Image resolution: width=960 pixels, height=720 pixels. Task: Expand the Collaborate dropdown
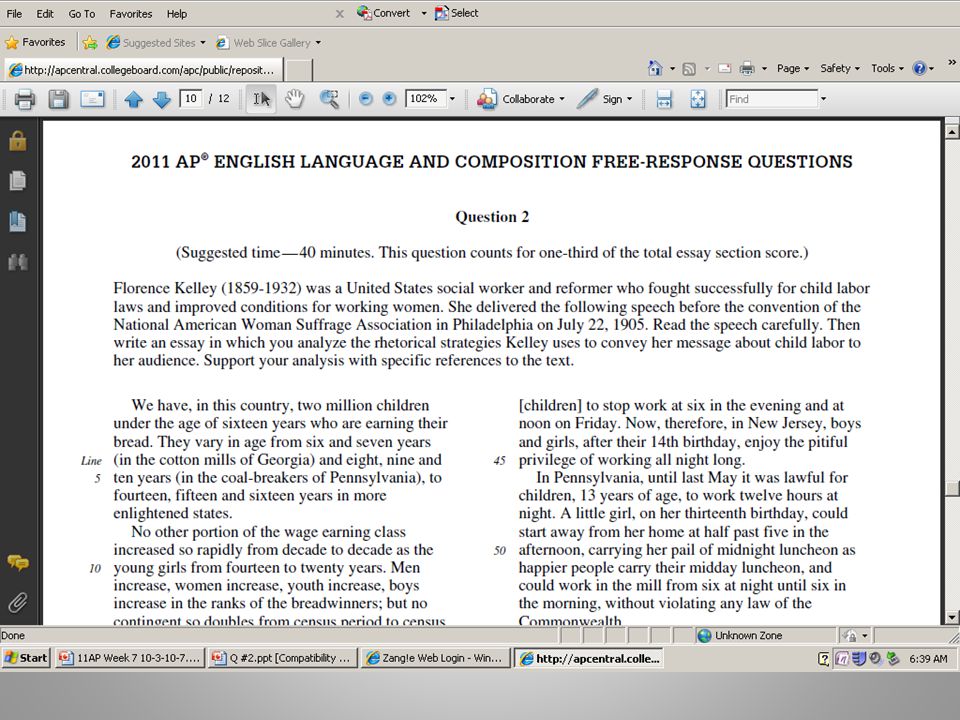(562, 99)
